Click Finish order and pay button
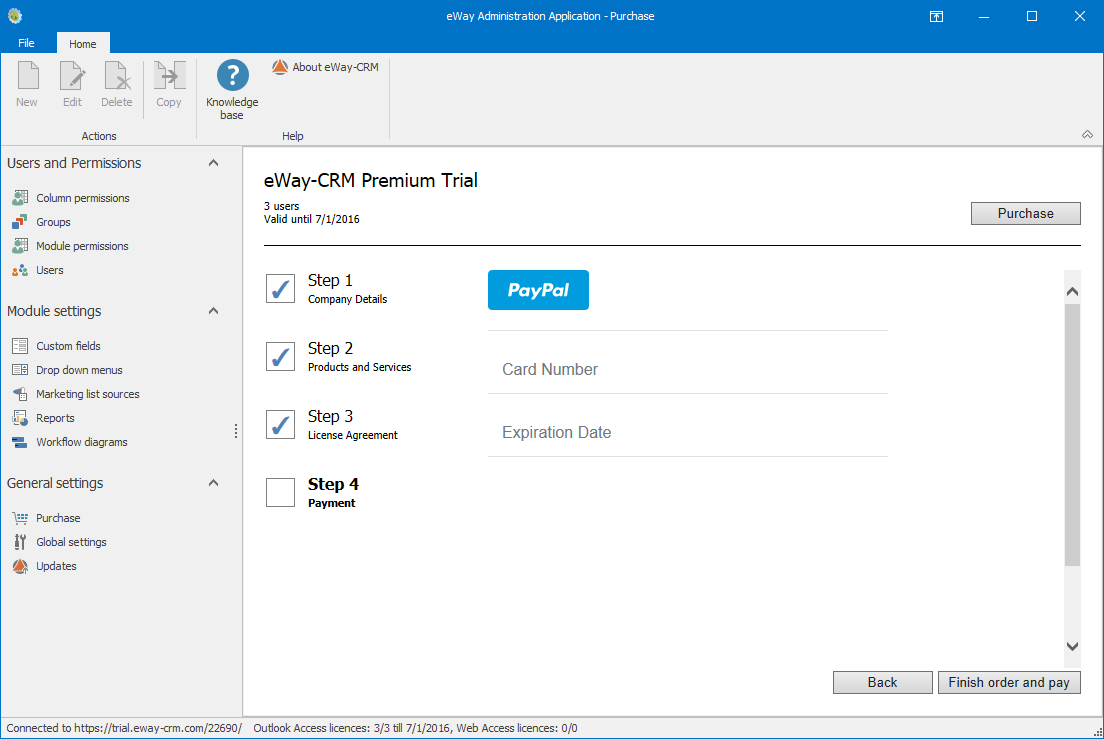Screen dimensions: 1104x739 coord(1009,682)
